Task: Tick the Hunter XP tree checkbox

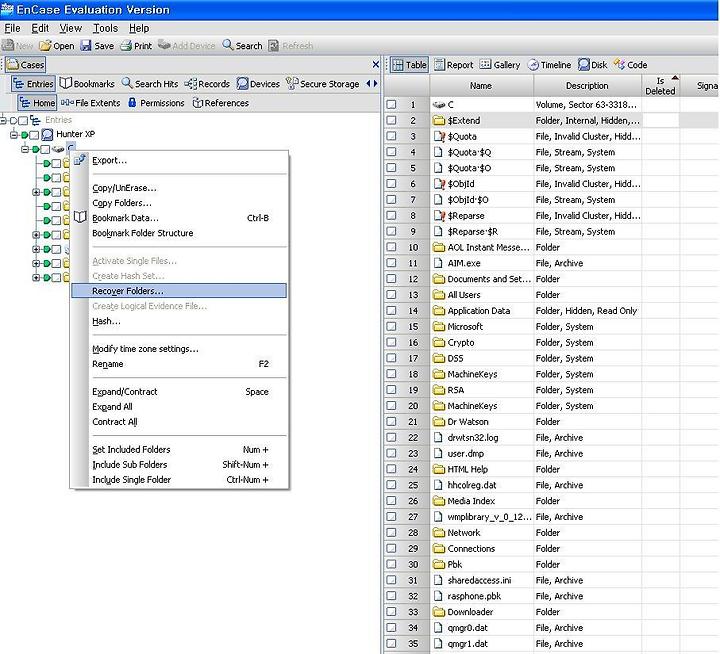Action: tap(34, 135)
